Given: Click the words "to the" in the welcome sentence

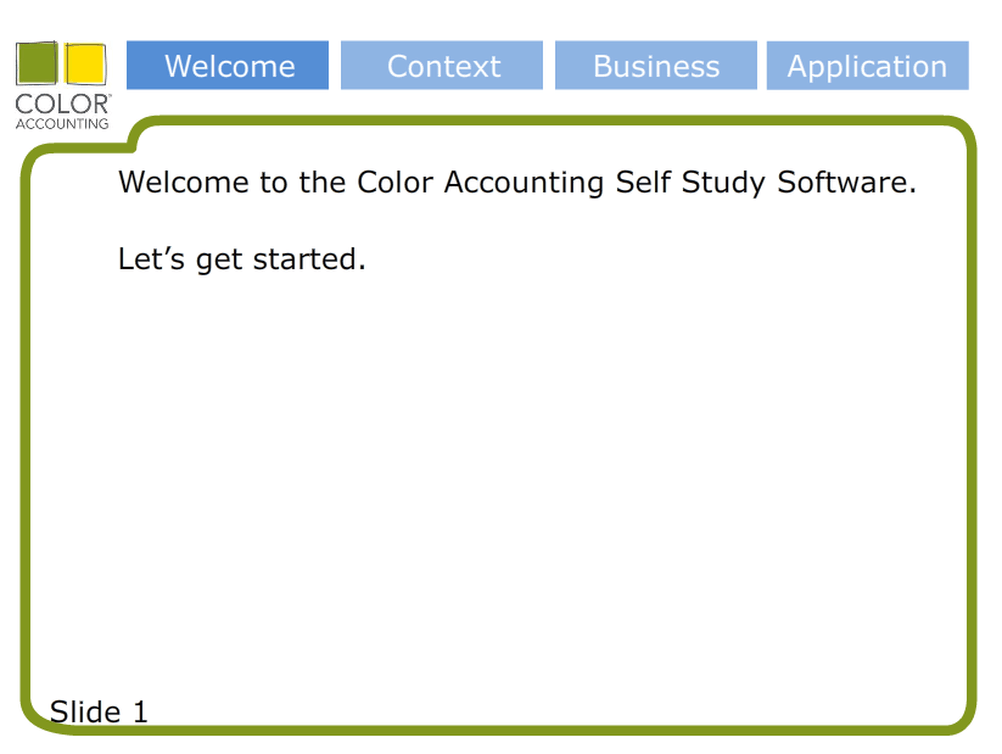Looking at the screenshot, I should pos(302,182).
